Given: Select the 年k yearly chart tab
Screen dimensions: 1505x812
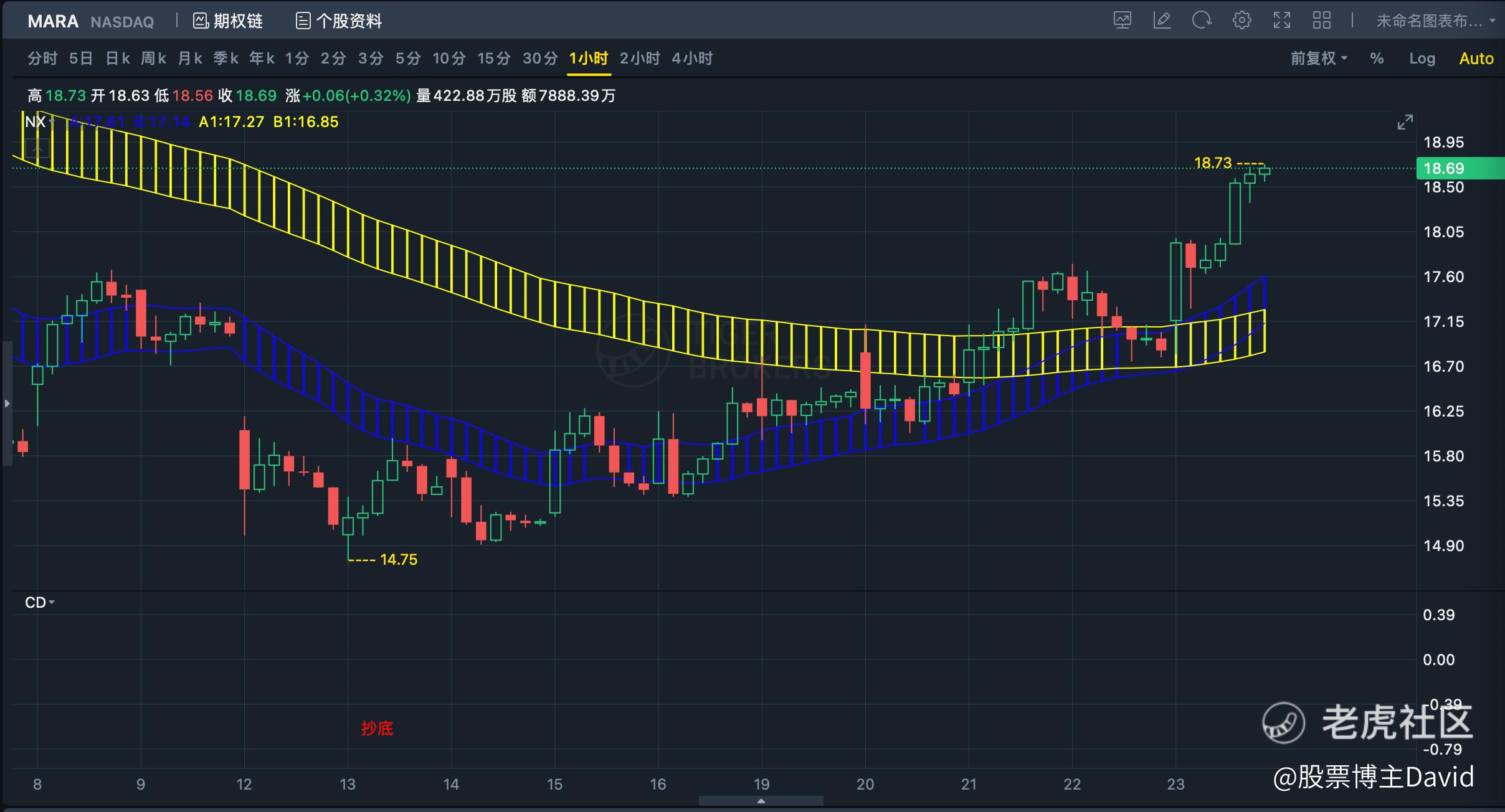Looking at the screenshot, I should point(262,59).
